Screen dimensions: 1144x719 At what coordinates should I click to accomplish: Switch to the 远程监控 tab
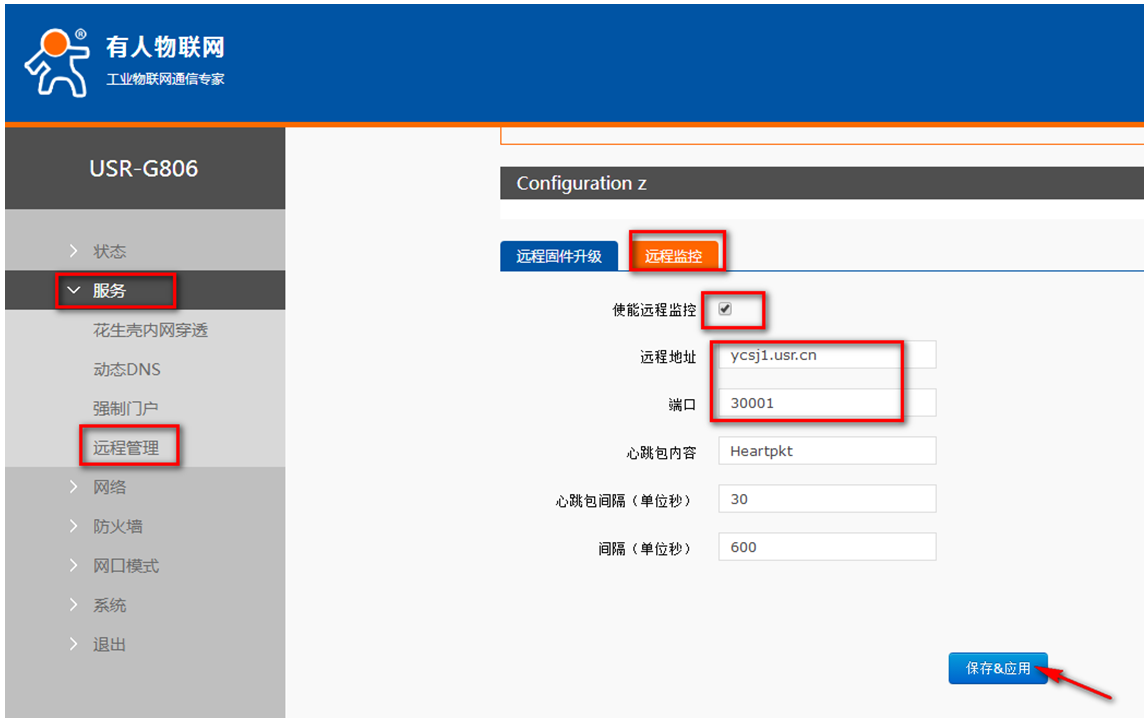pos(673,256)
